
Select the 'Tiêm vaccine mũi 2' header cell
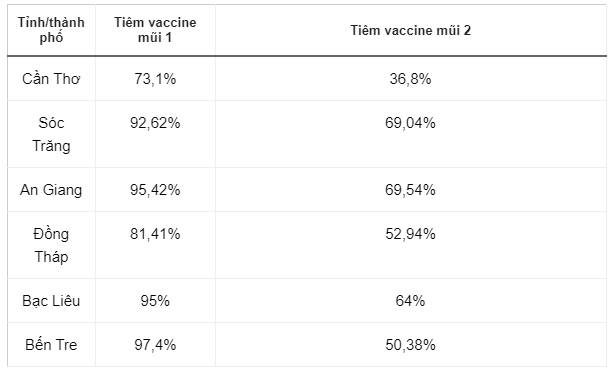point(410,30)
